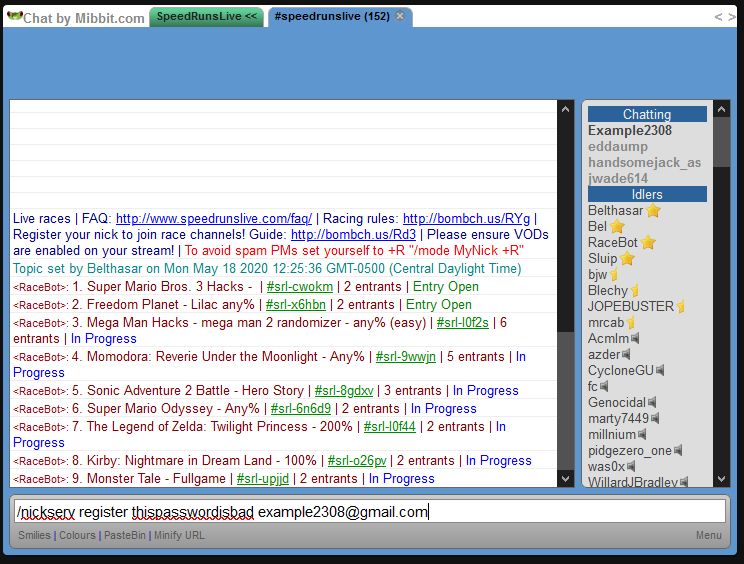
Task: Switch to the SpeedRunsLive server tab
Action: tap(206, 17)
